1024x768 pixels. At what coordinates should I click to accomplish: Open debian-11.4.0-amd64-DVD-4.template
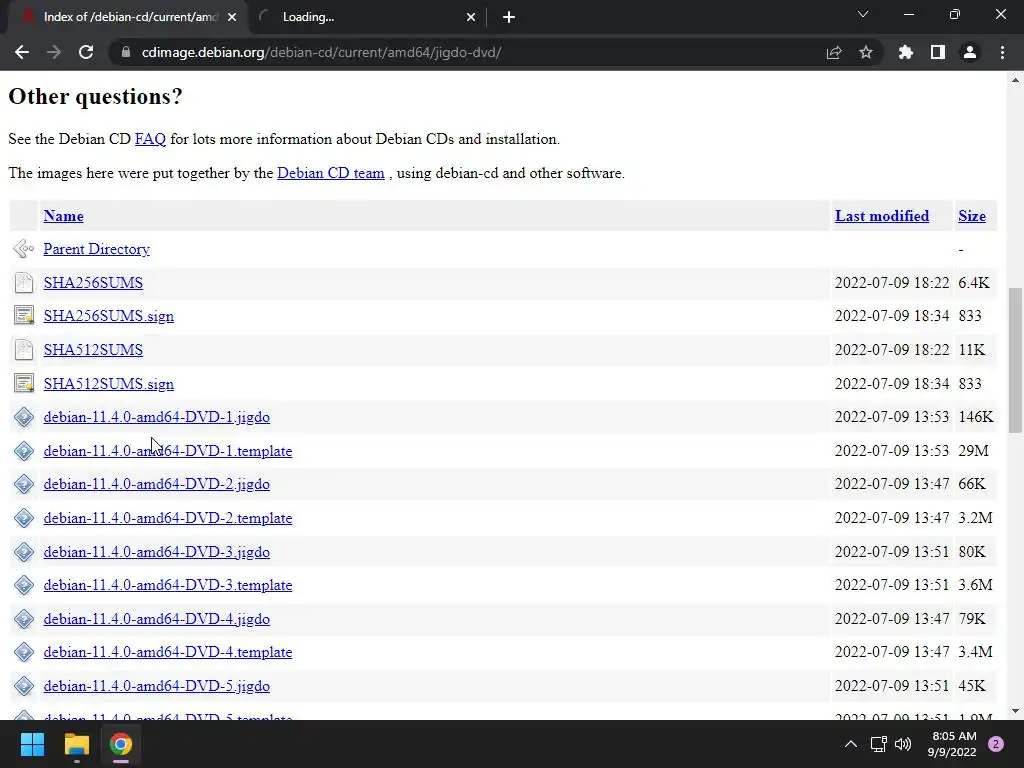point(168,652)
